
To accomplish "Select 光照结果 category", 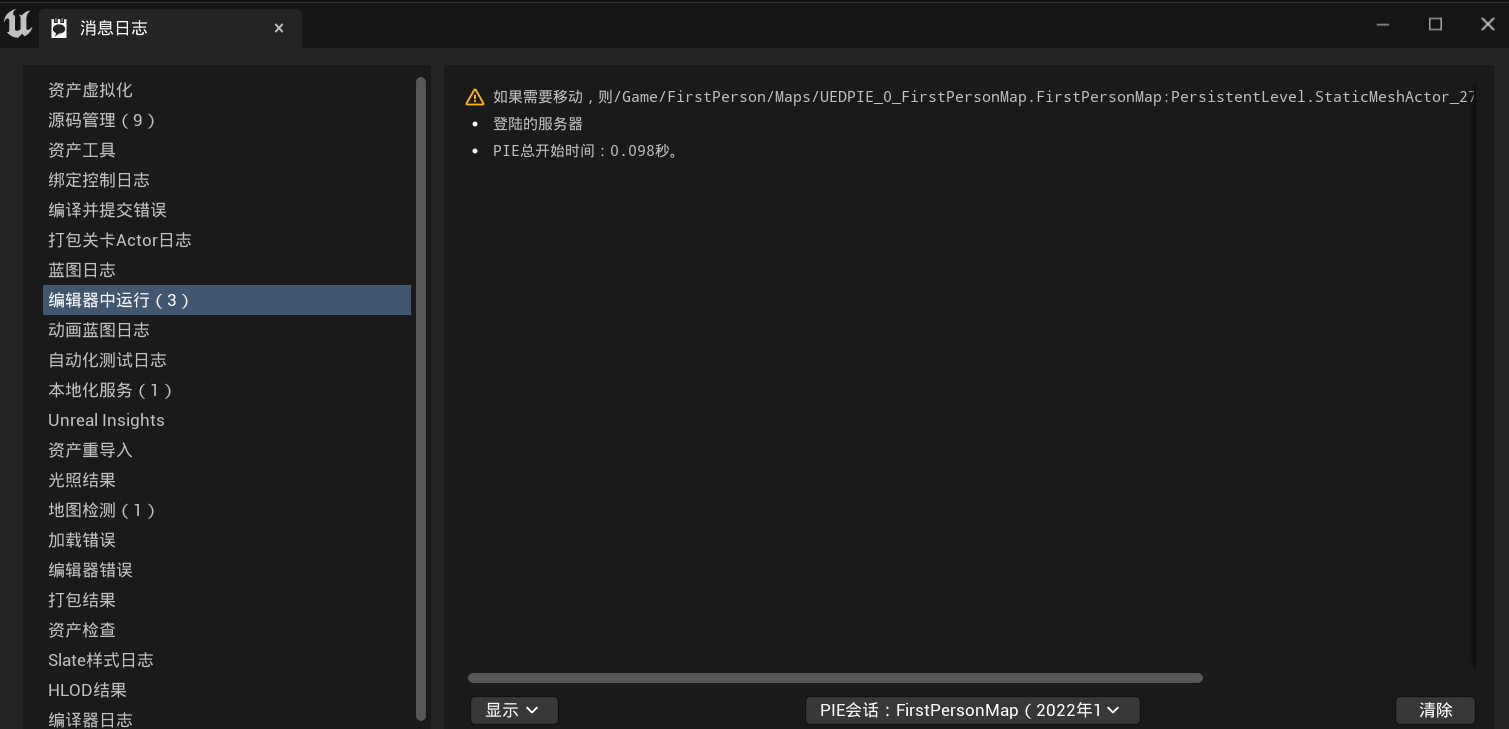I will point(227,480).
